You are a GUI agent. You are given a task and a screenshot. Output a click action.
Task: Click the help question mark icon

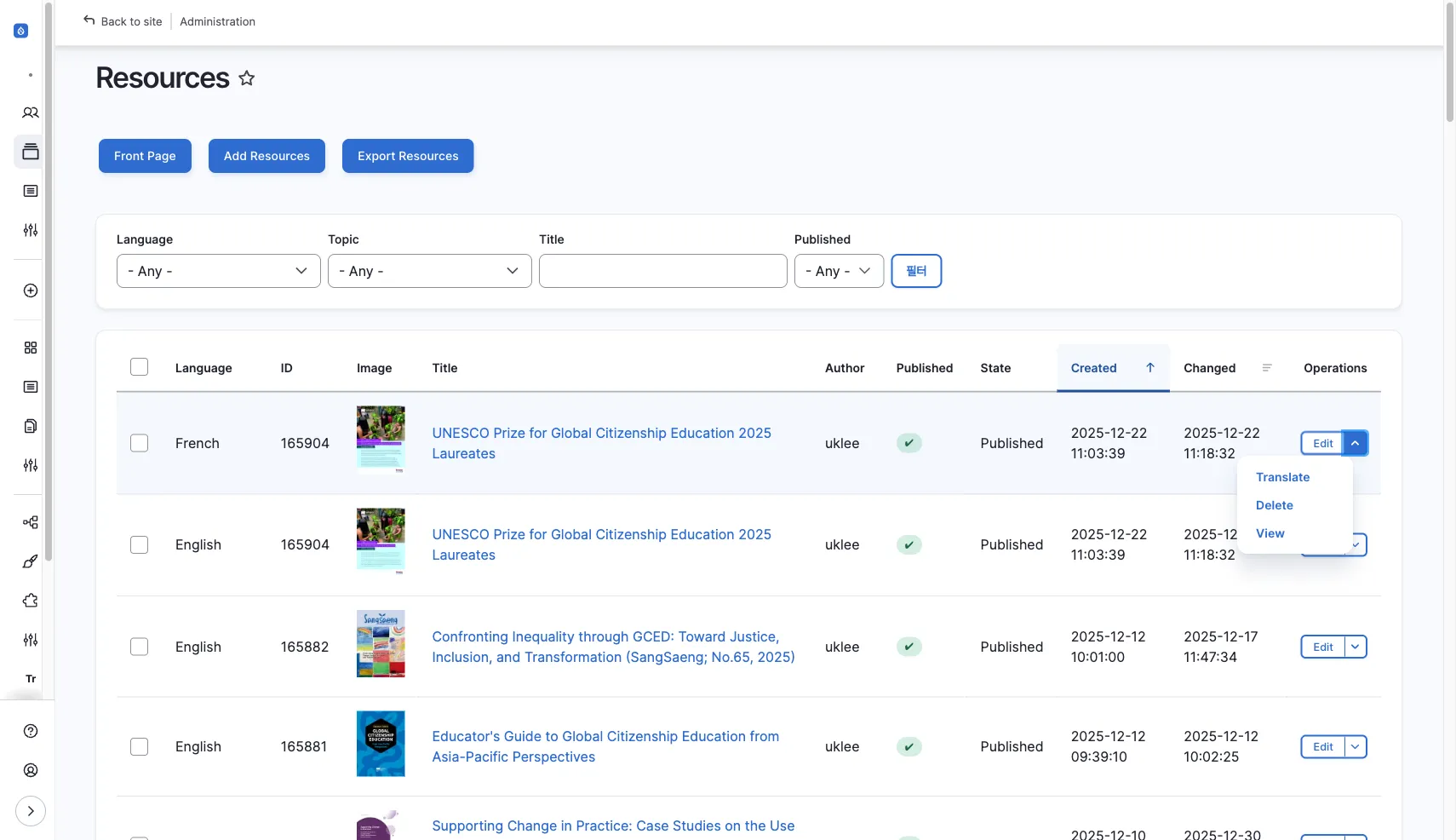(31, 731)
